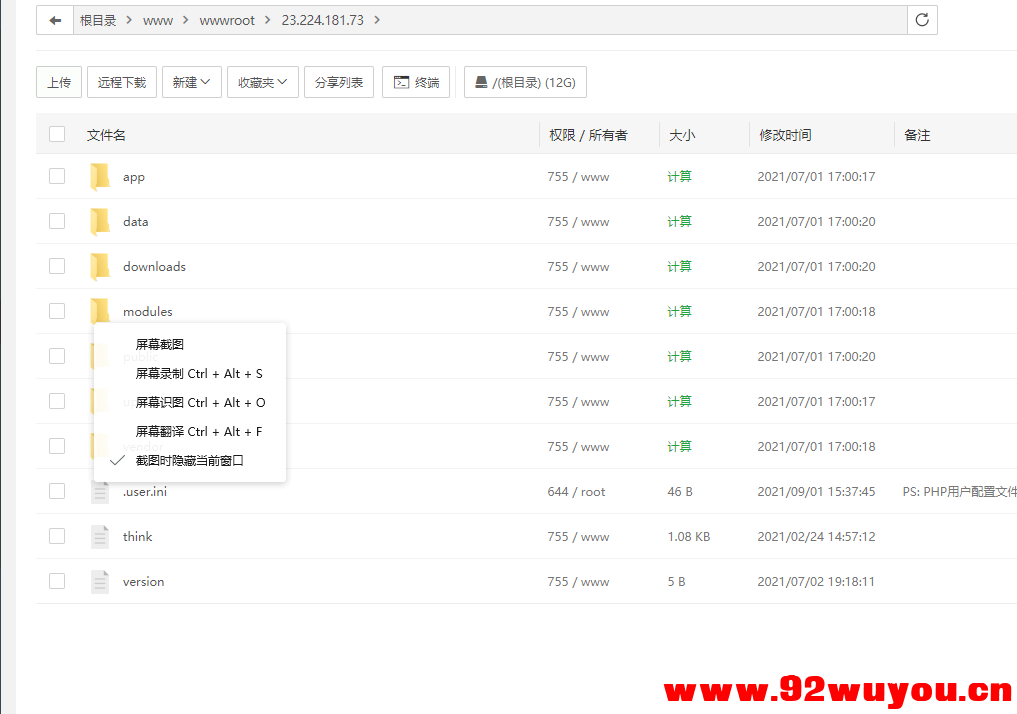Select 屏幕截图 from the context menu

click(158, 343)
